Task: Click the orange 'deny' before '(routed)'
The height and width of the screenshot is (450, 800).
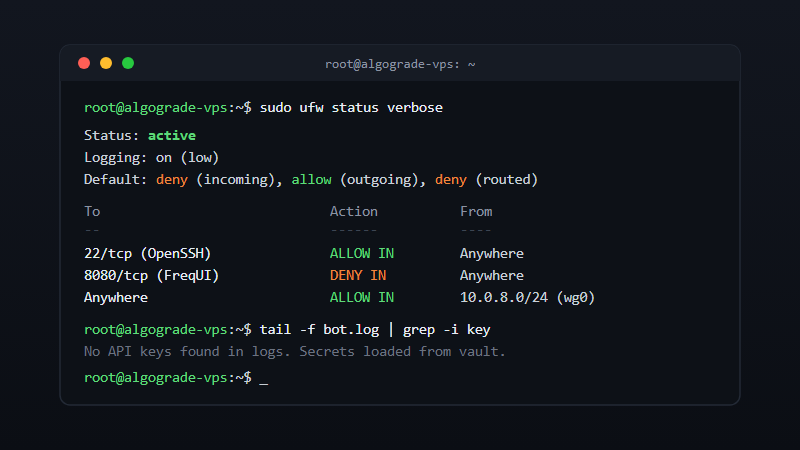Action: 451,180
